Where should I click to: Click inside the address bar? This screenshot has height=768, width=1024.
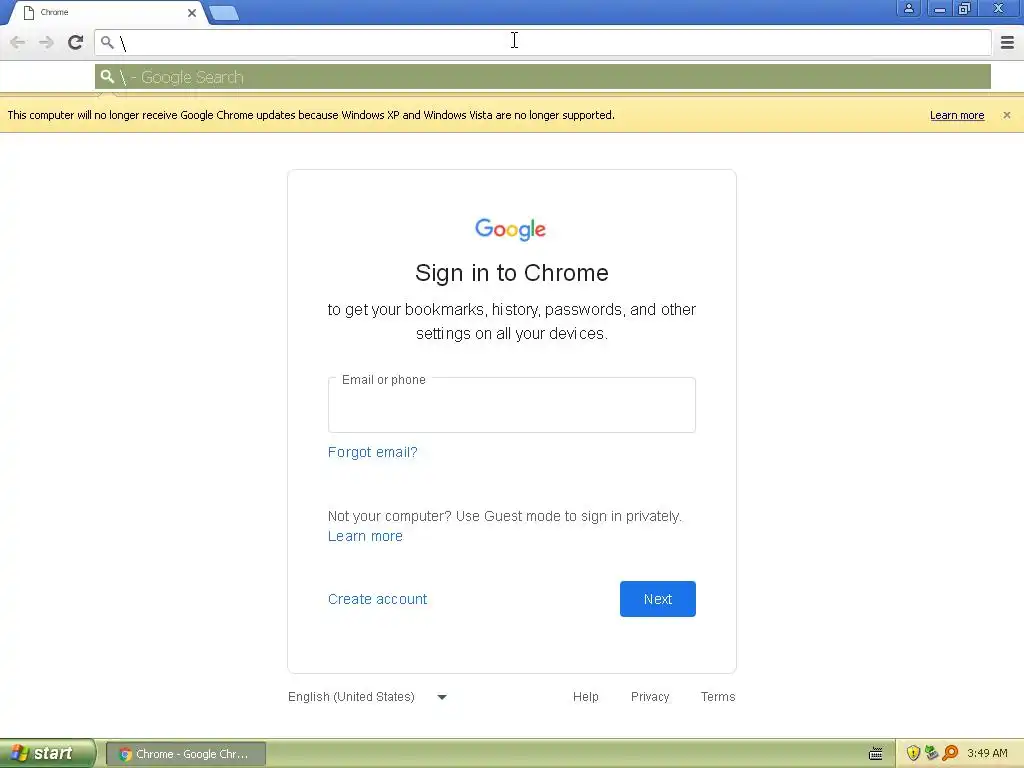coord(543,42)
